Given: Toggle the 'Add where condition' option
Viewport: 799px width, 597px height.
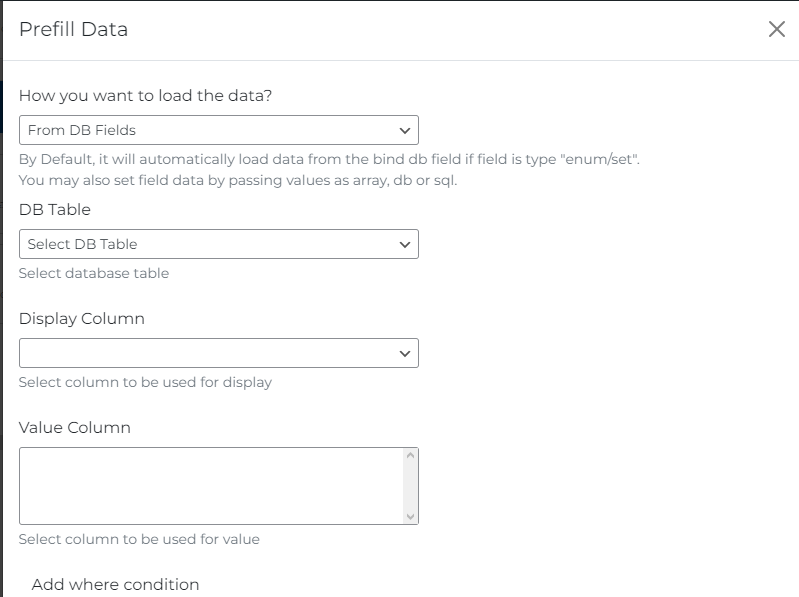Looking at the screenshot, I should tap(115, 584).
